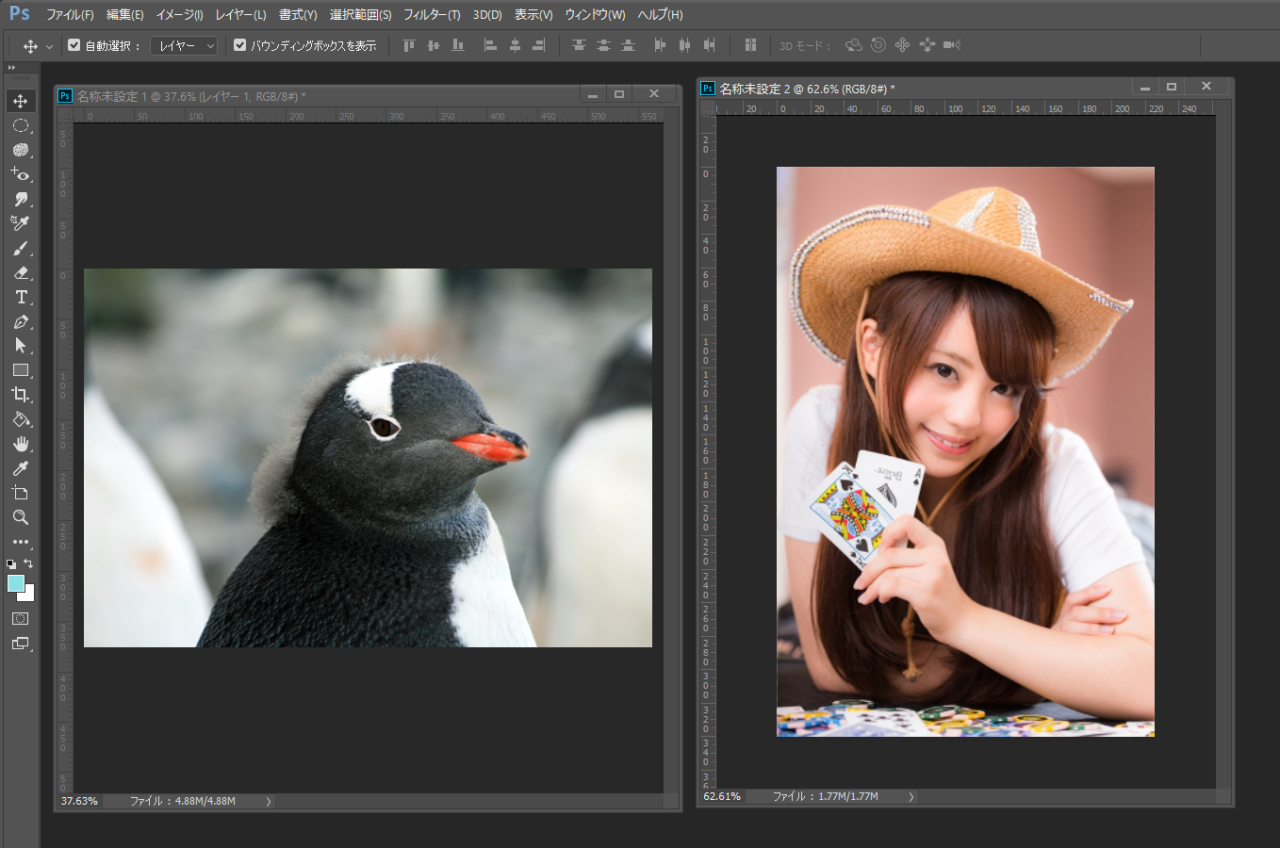Click the distribute top edges icon
This screenshot has width=1280, height=848.
pos(579,45)
